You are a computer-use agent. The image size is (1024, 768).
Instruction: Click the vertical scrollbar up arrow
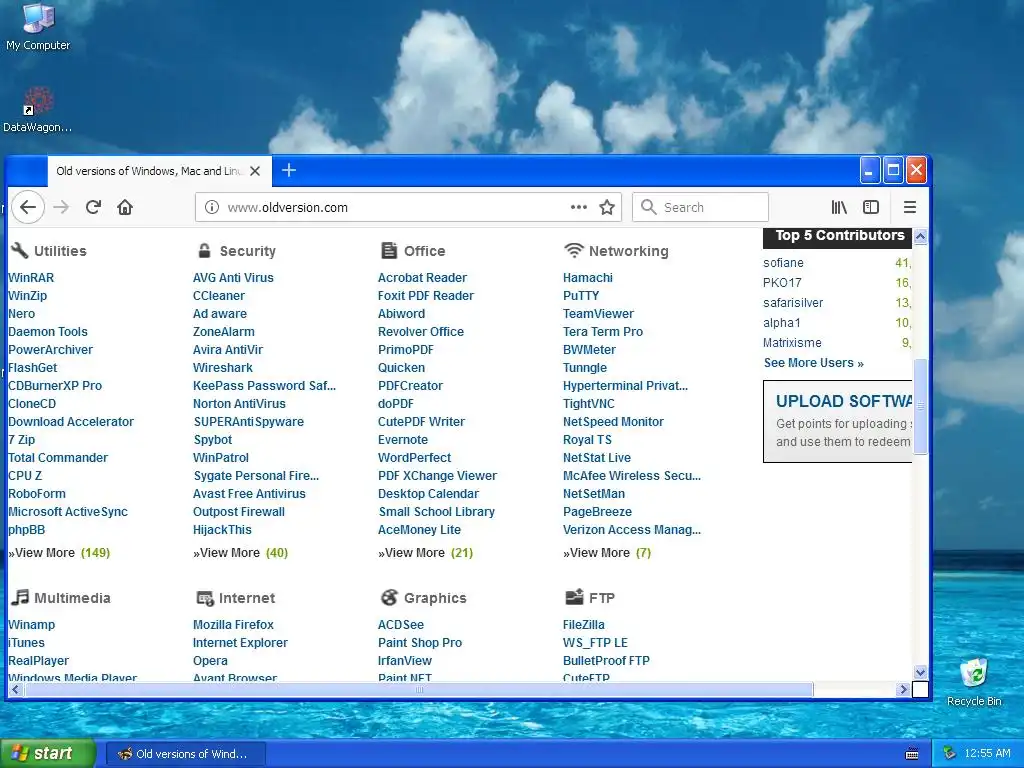[x=920, y=236]
